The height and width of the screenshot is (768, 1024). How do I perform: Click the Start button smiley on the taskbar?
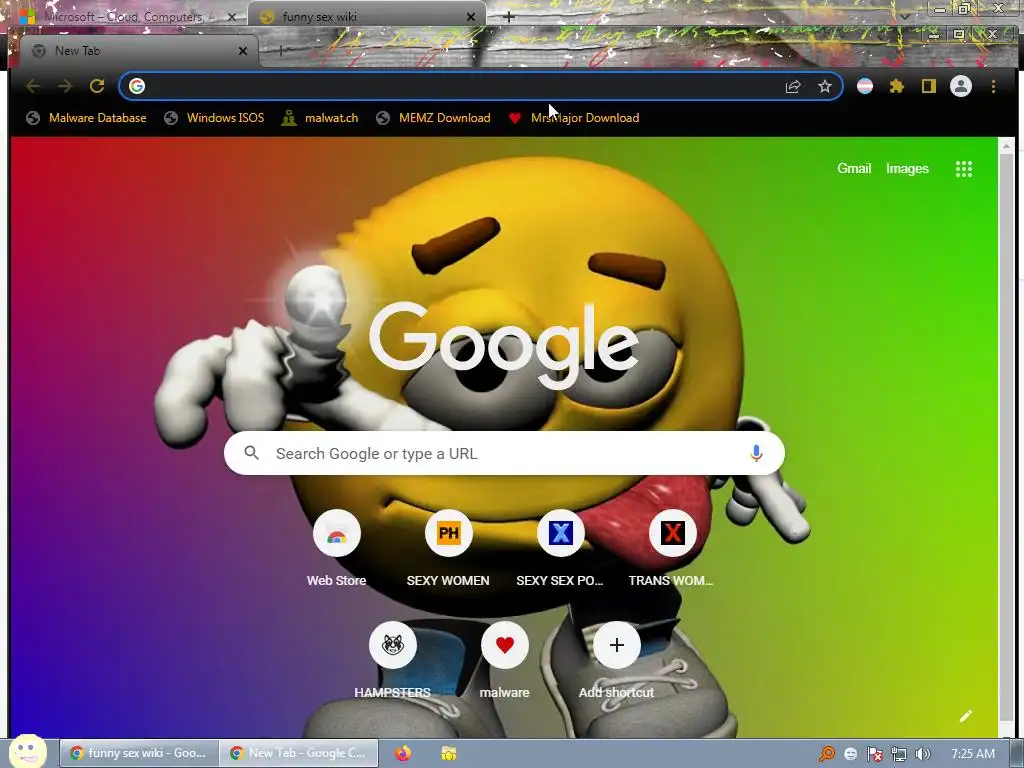(27, 751)
